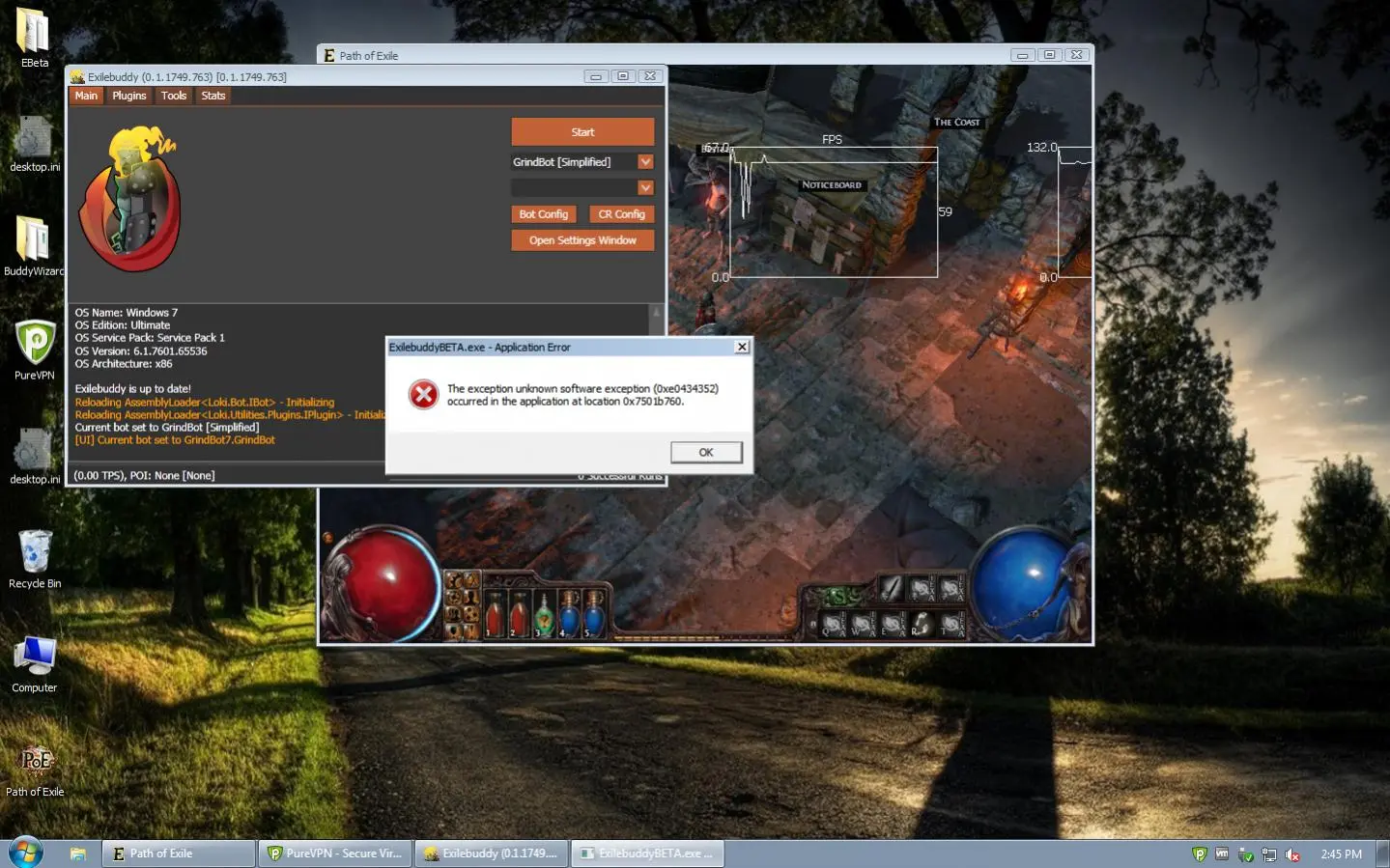Open the green S shop button
Image resolution: width=1390 pixels, height=868 pixels.
[x=837, y=598]
